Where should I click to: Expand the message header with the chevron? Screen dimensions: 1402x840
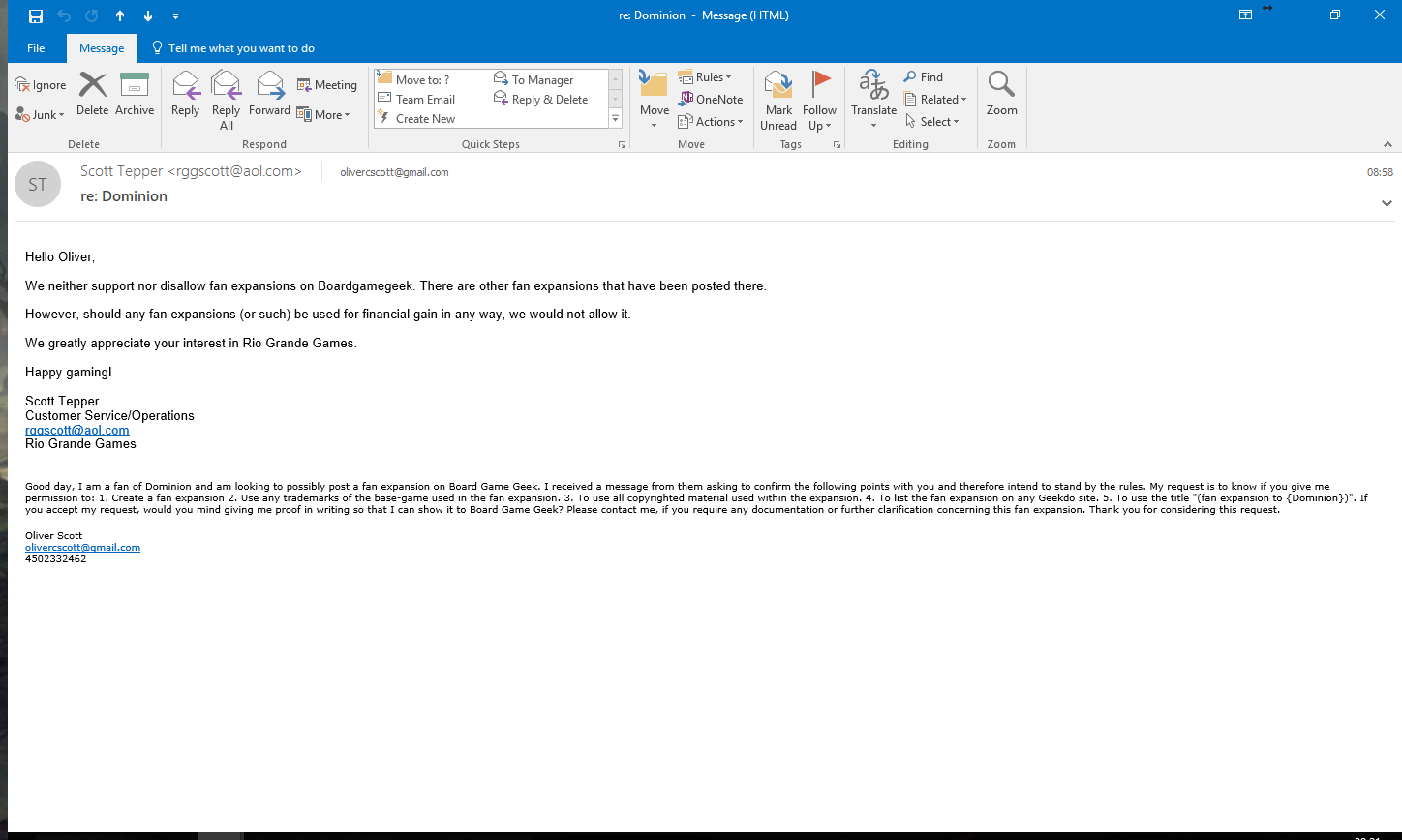tap(1387, 203)
